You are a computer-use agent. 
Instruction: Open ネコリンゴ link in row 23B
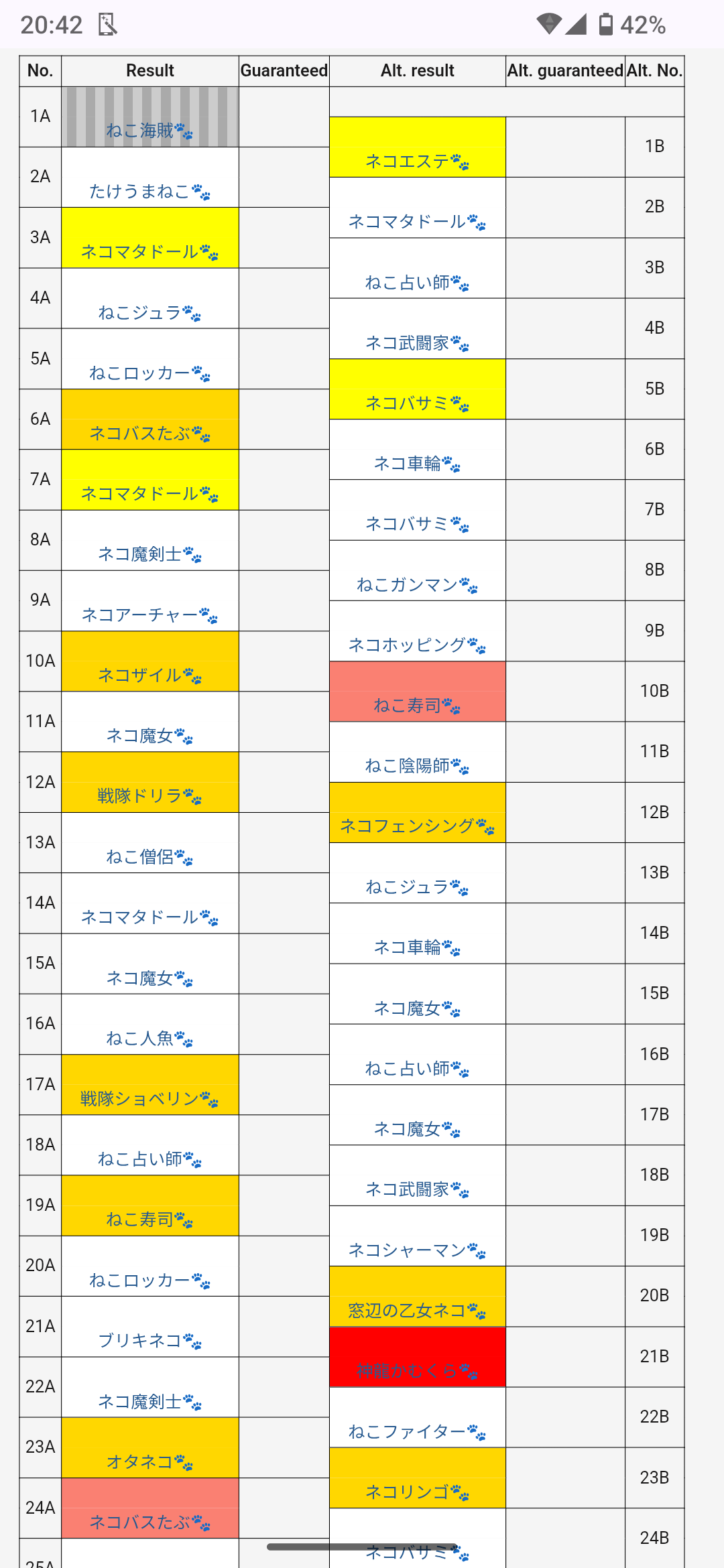[407, 1492]
